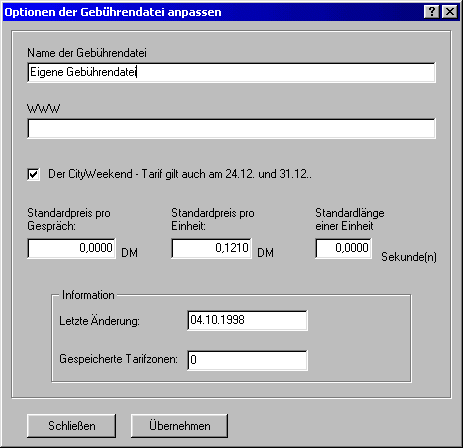Select the Standardpreis pro Gespräch field
This screenshot has width=463, height=448.
[72, 248]
